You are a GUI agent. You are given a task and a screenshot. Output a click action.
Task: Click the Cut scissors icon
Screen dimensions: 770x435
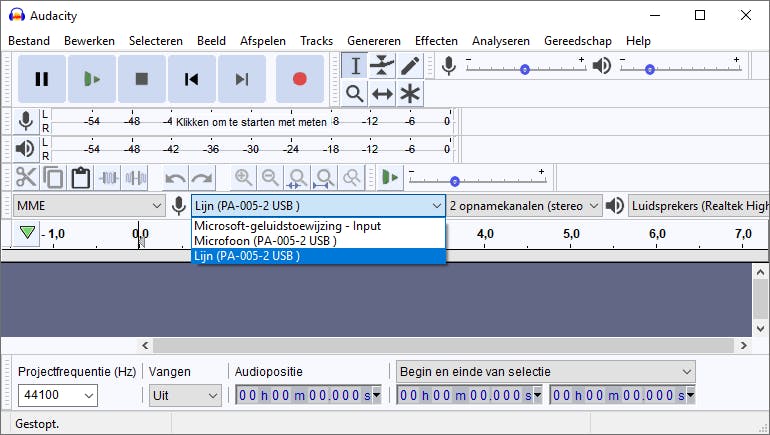(26, 177)
